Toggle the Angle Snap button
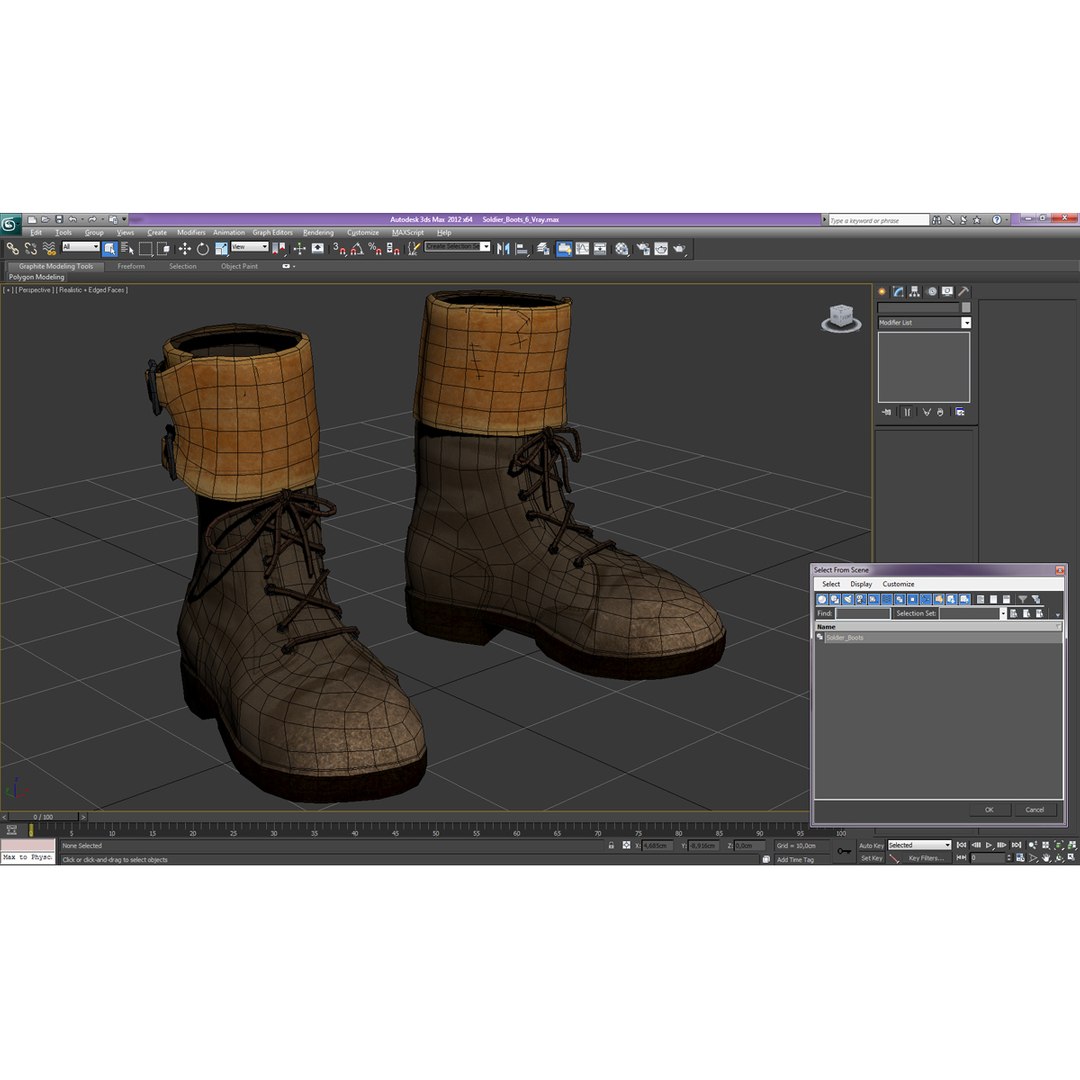The image size is (1080, 1080). pyautogui.click(x=357, y=249)
